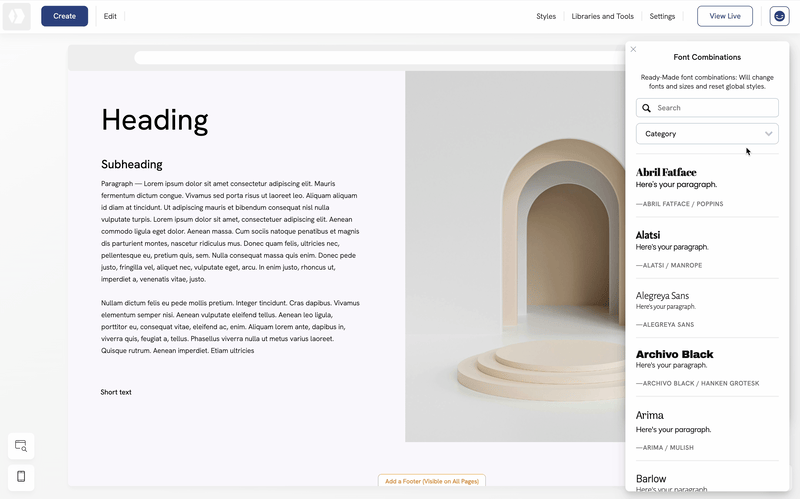The image size is (800, 499).
Task: Click the Create button
Action: coord(64,16)
